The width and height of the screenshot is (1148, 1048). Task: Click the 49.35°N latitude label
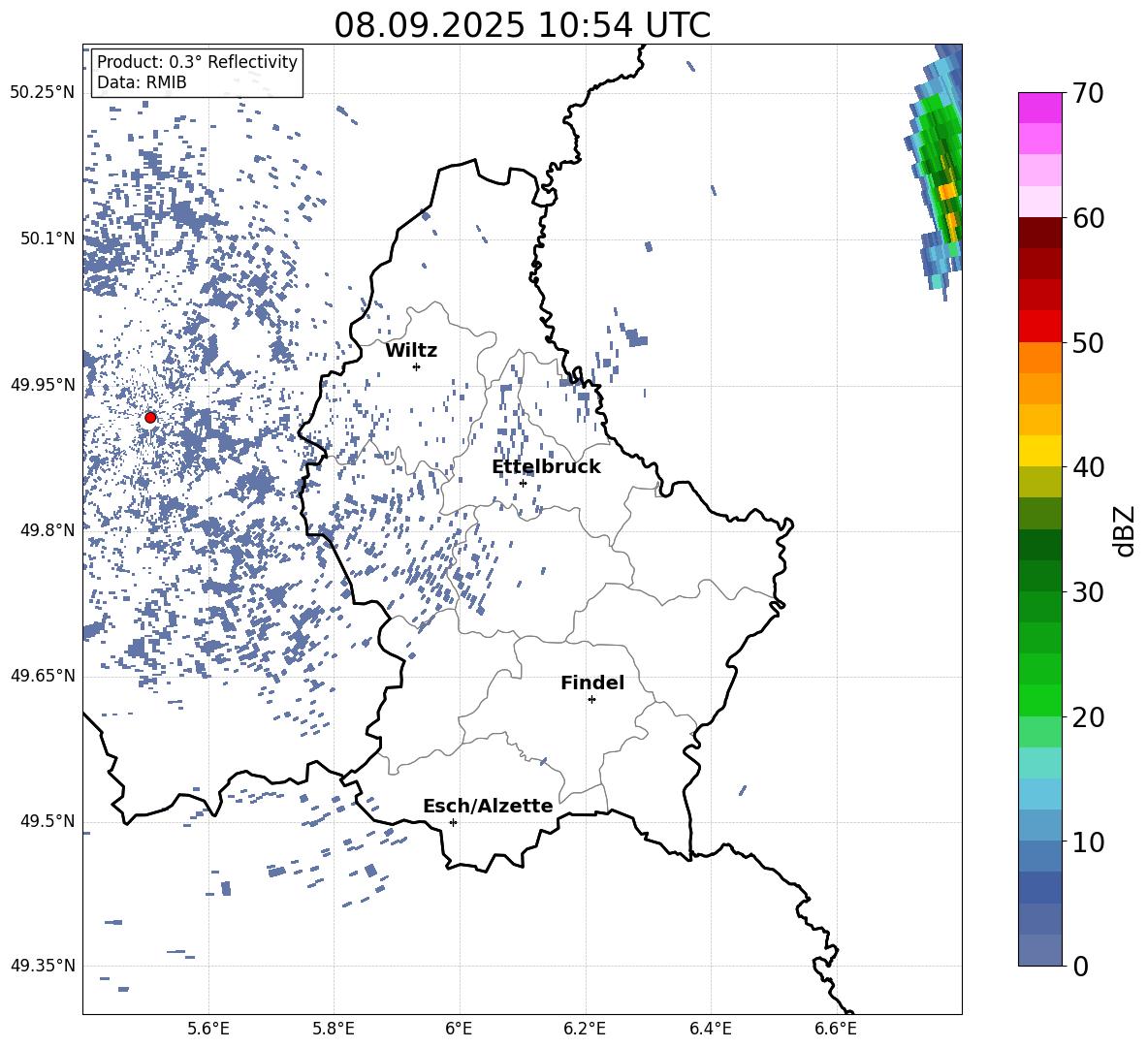pos(43,966)
